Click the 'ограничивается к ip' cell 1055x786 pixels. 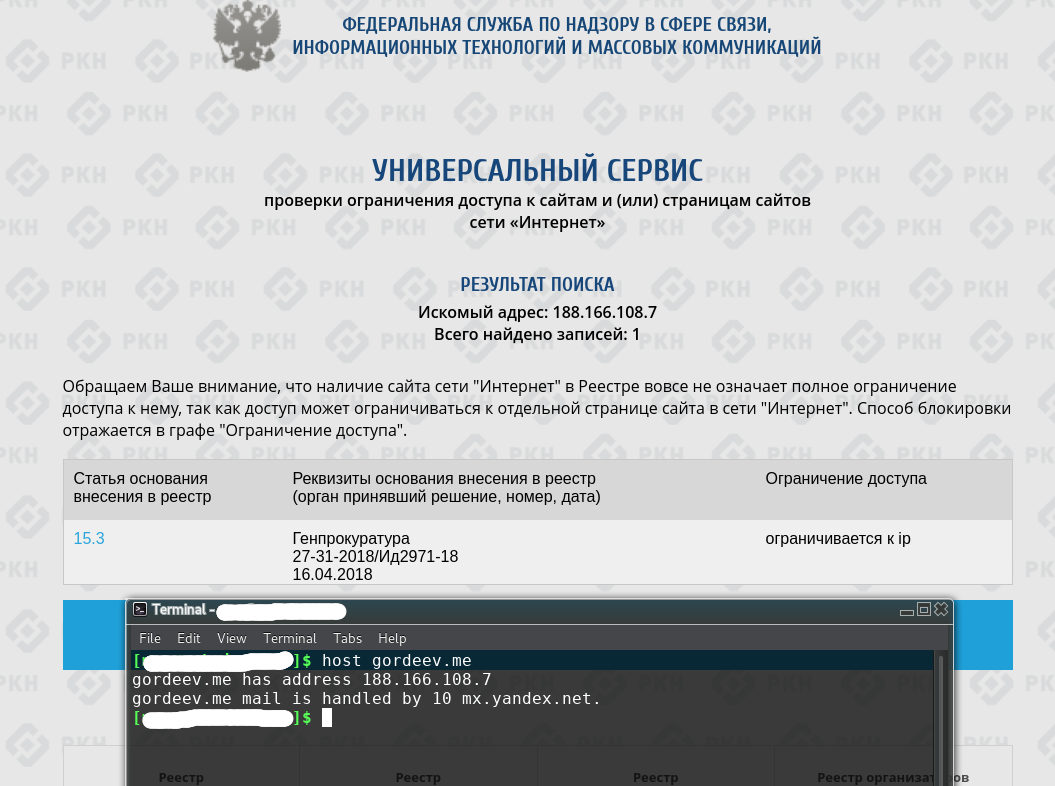pos(838,538)
